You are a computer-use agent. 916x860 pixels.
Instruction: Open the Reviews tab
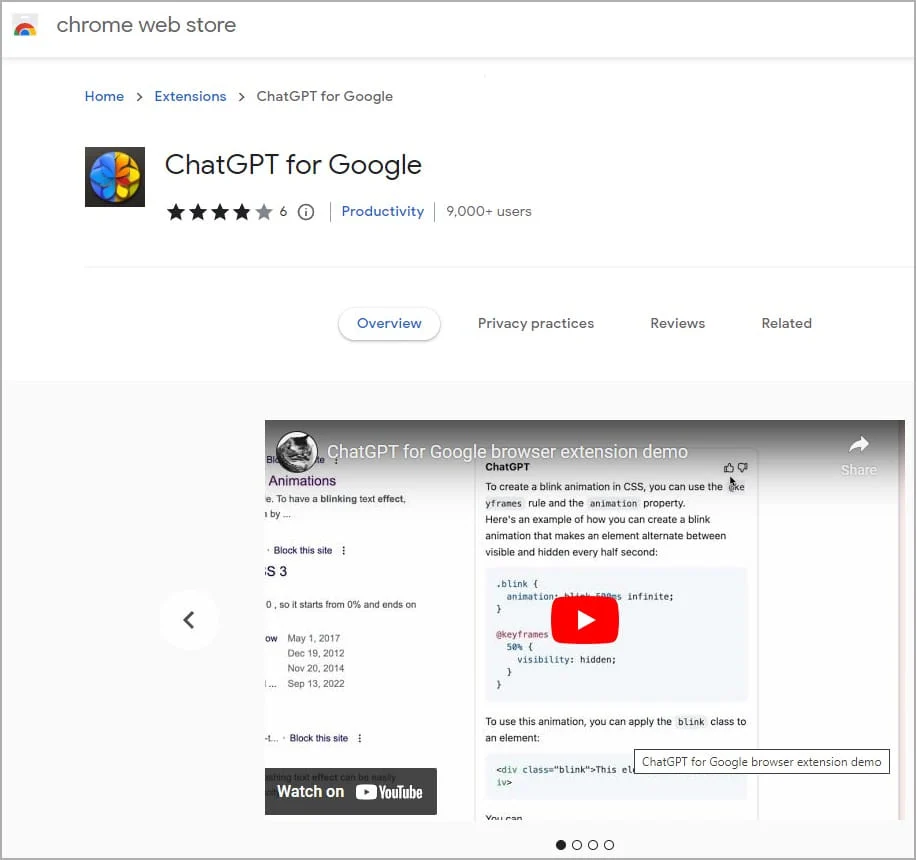[x=677, y=324]
